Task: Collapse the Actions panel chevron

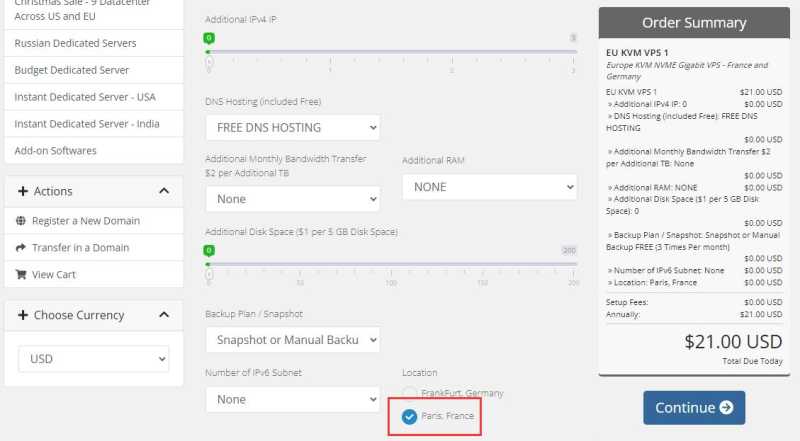Action: [164, 191]
